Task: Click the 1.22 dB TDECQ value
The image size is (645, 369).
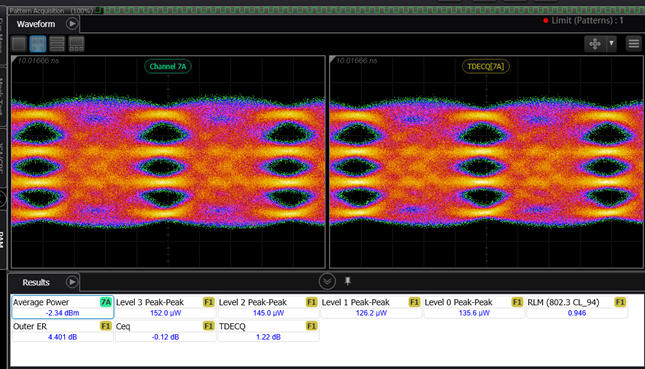Action: [268, 337]
